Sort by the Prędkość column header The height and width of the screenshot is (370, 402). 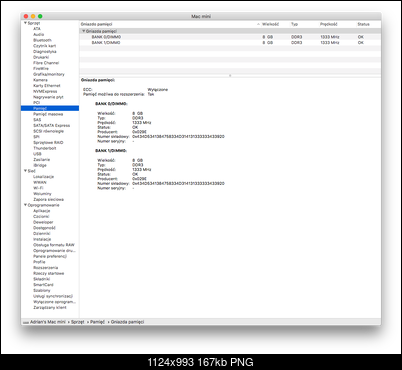(329, 24)
